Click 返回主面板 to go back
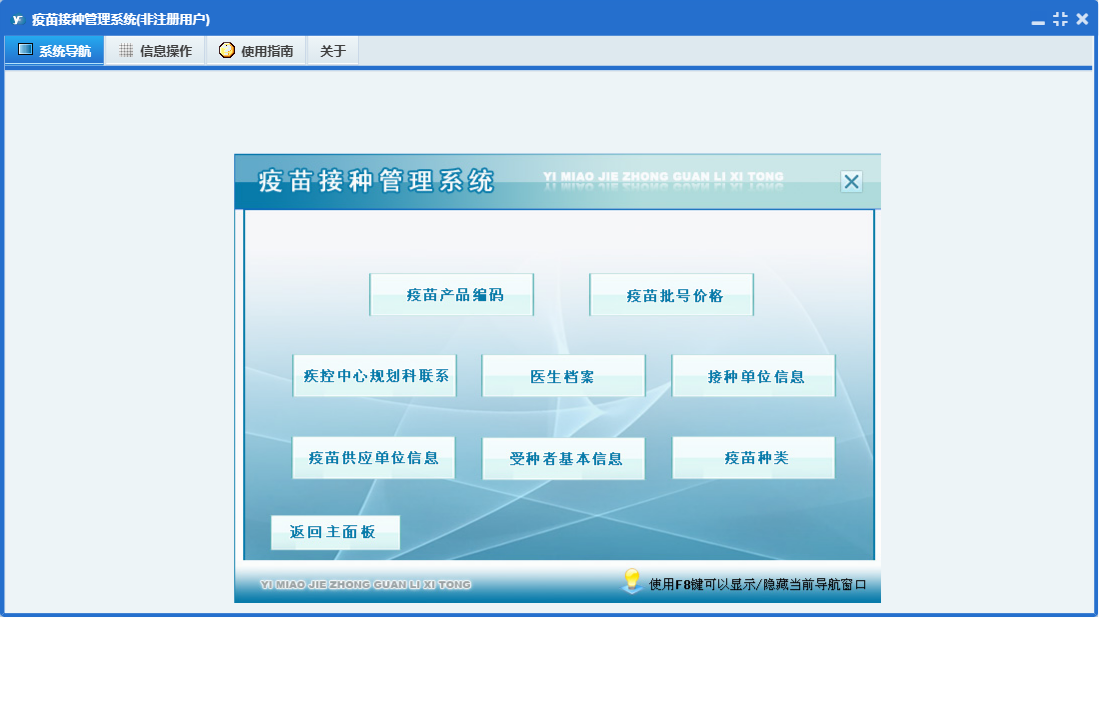 [x=336, y=532]
